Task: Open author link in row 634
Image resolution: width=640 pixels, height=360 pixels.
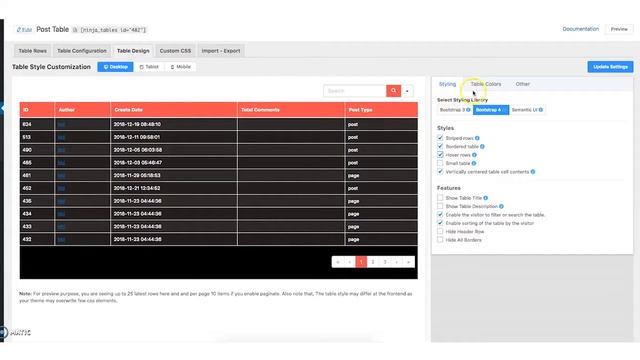Action: coord(62,124)
